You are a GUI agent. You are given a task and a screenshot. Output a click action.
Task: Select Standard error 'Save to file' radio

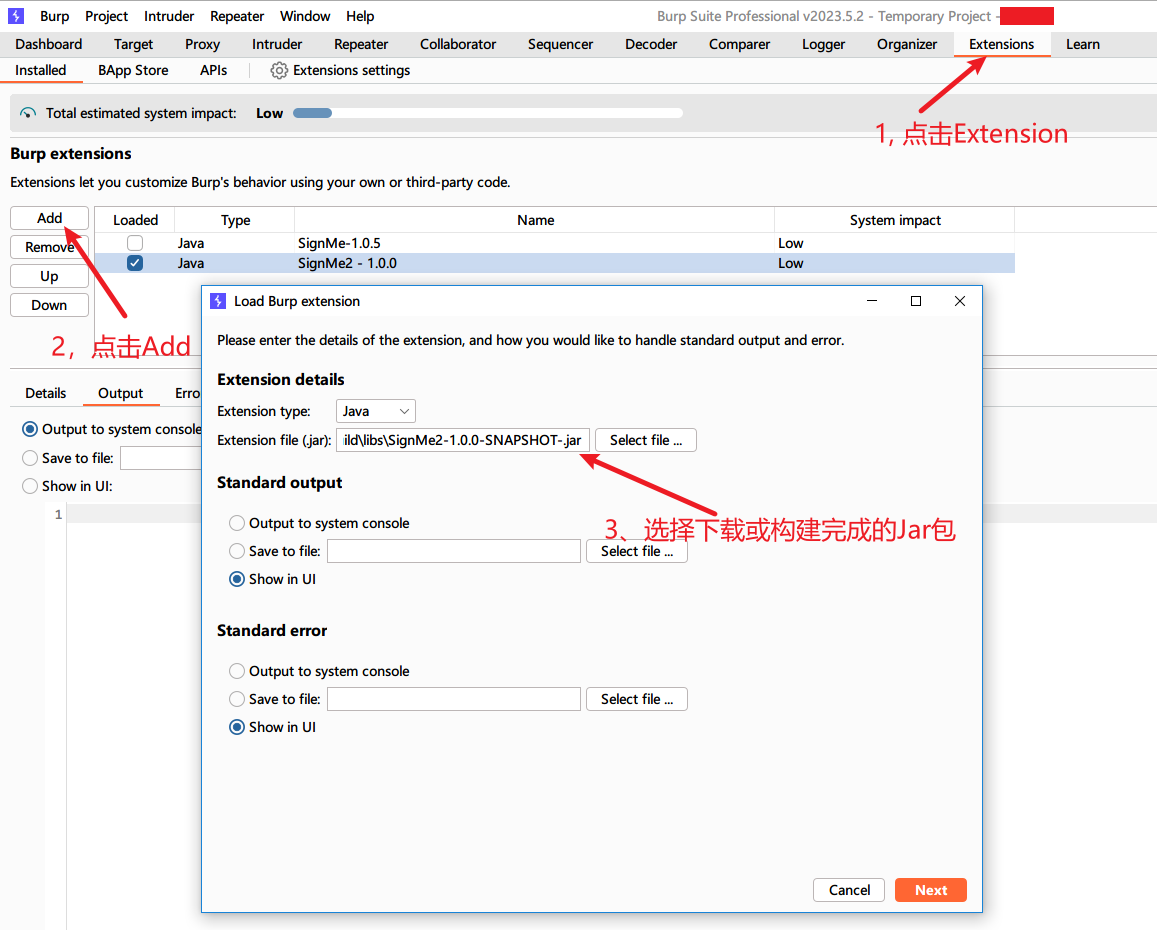(237, 699)
